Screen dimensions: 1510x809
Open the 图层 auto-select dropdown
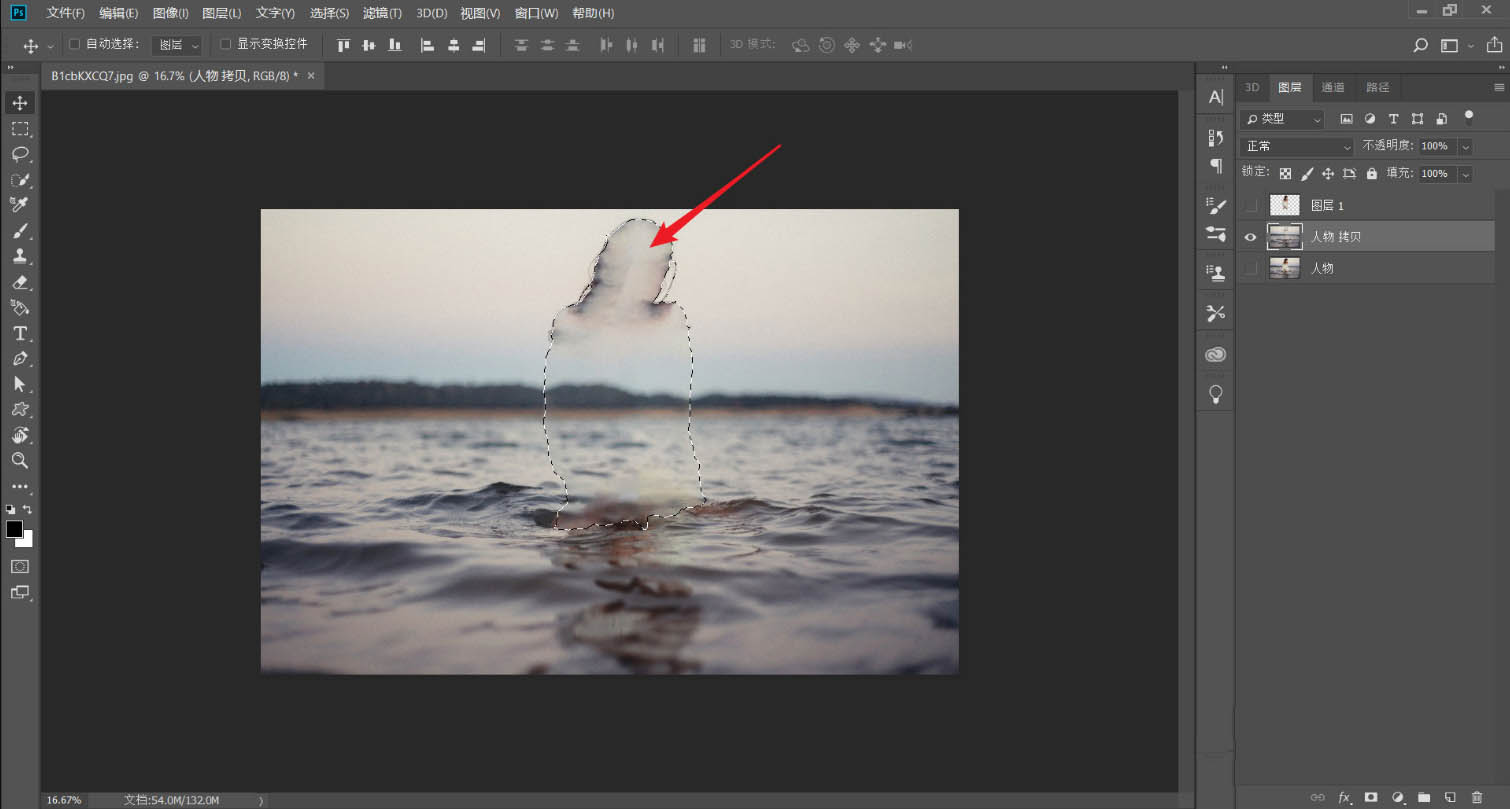[x=177, y=45]
